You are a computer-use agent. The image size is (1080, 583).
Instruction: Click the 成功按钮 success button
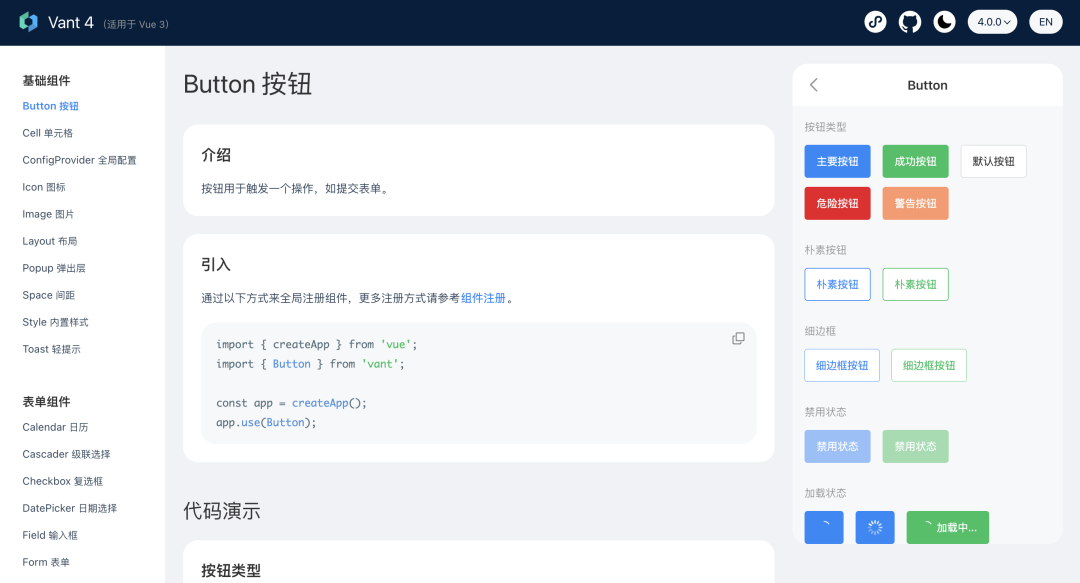(x=915, y=161)
